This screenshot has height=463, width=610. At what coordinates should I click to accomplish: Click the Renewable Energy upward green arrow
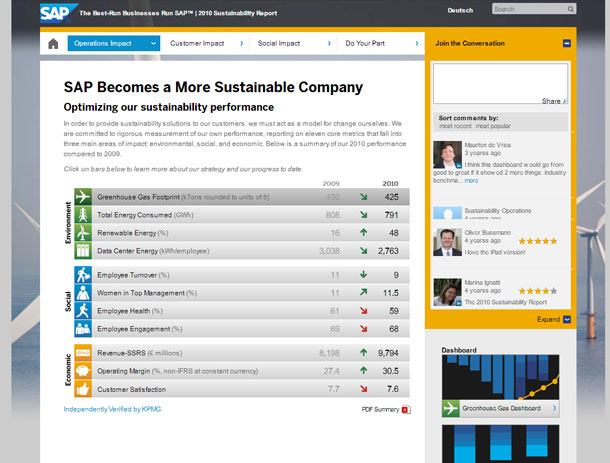363,232
